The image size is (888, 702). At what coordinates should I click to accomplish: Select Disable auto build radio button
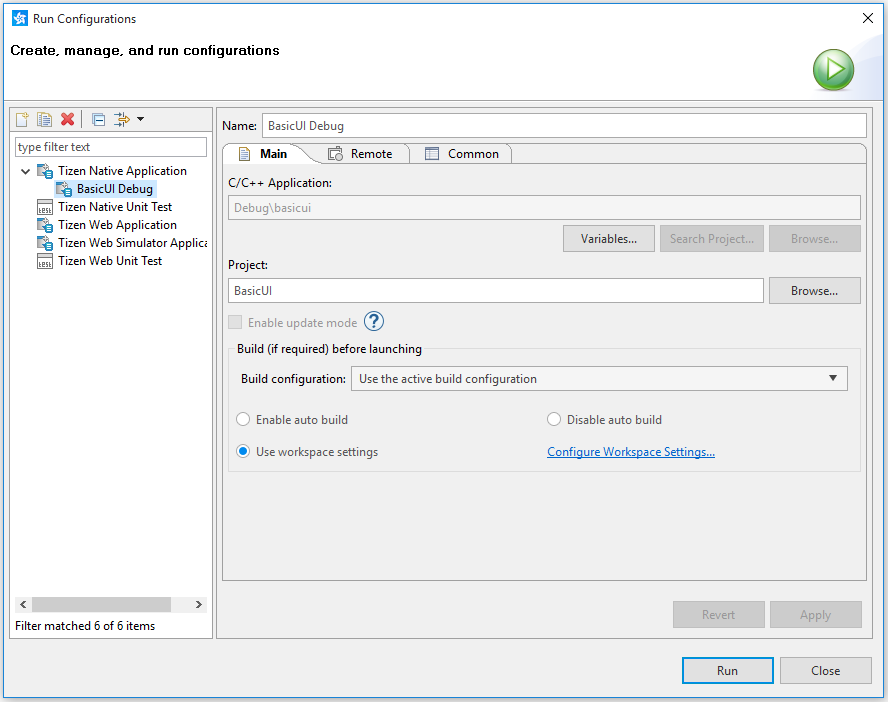[x=554, y=420]
